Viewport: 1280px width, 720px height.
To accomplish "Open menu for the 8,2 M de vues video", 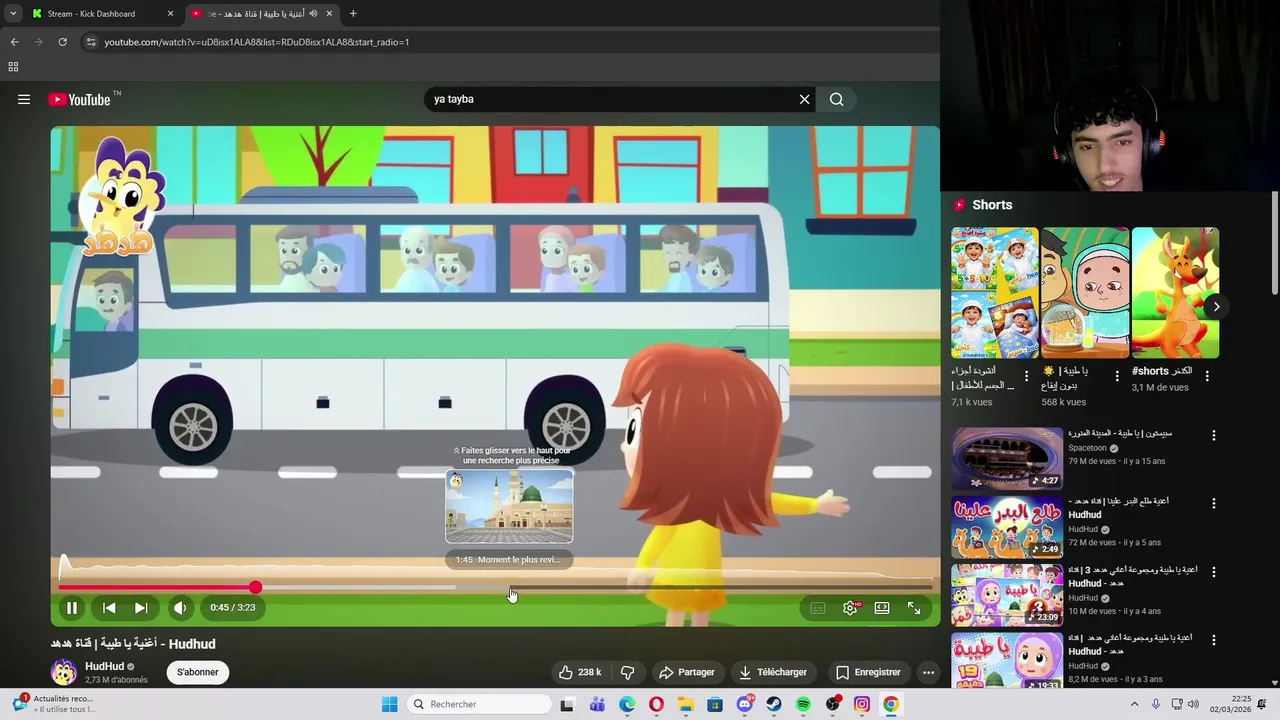I will pyautogui.click(x=1214, y=640).
